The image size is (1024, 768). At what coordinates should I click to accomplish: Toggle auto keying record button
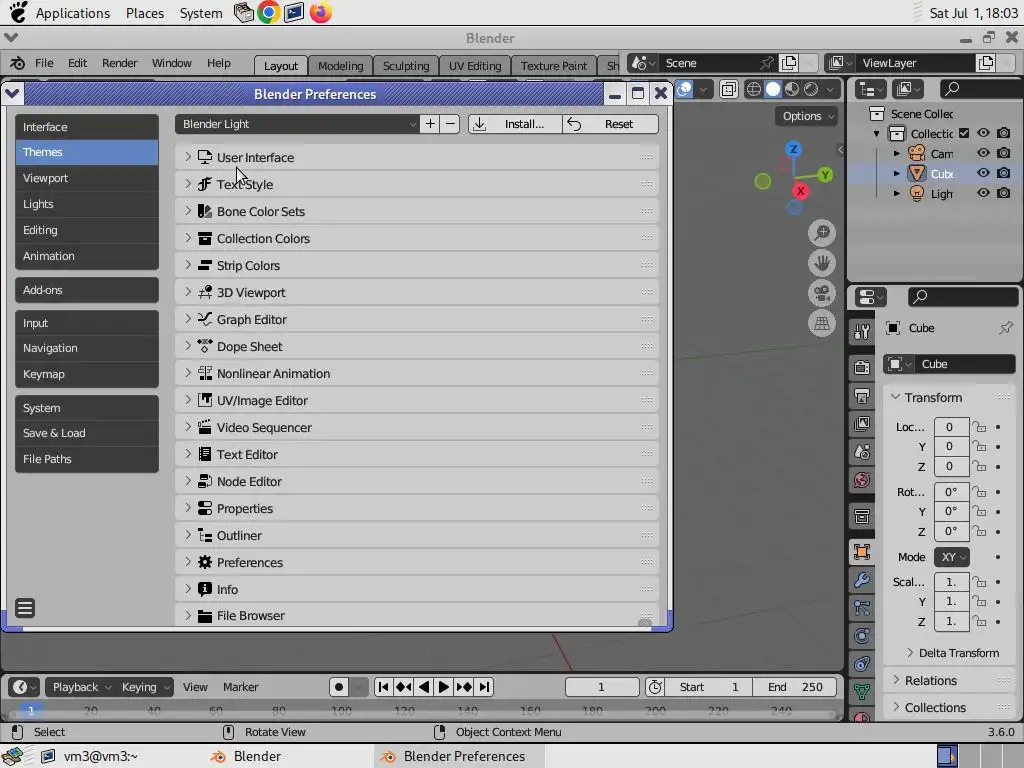tap(338, 687)
